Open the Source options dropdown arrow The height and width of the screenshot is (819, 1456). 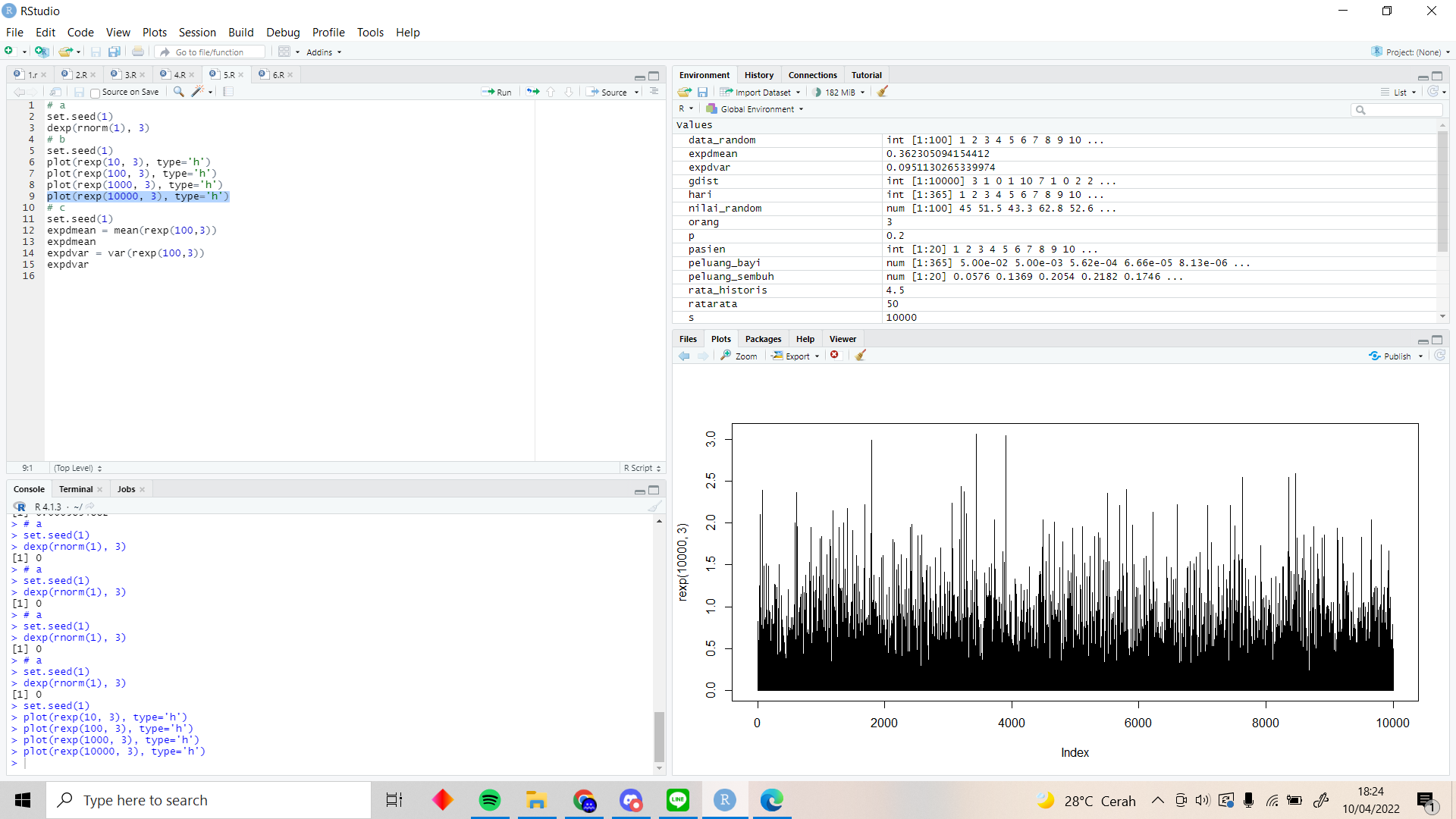coord(637,93)
